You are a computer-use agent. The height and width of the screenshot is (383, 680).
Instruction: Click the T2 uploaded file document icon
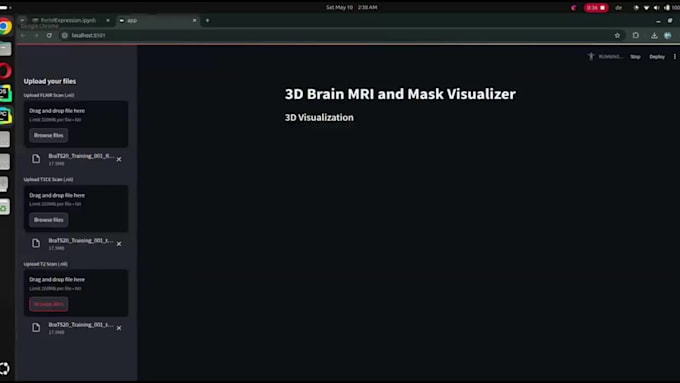[36, 327]
